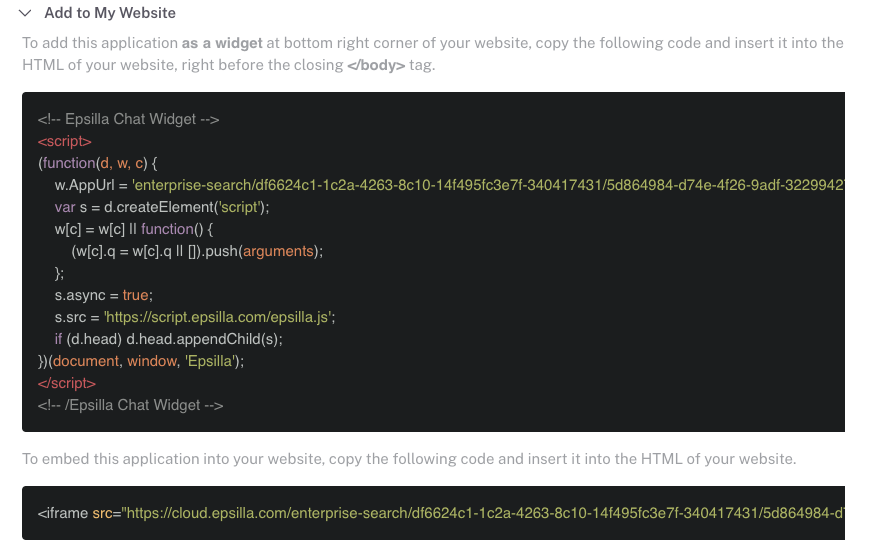Click the function(d, w, c) line
871x552 pixels.
(98, 163)
